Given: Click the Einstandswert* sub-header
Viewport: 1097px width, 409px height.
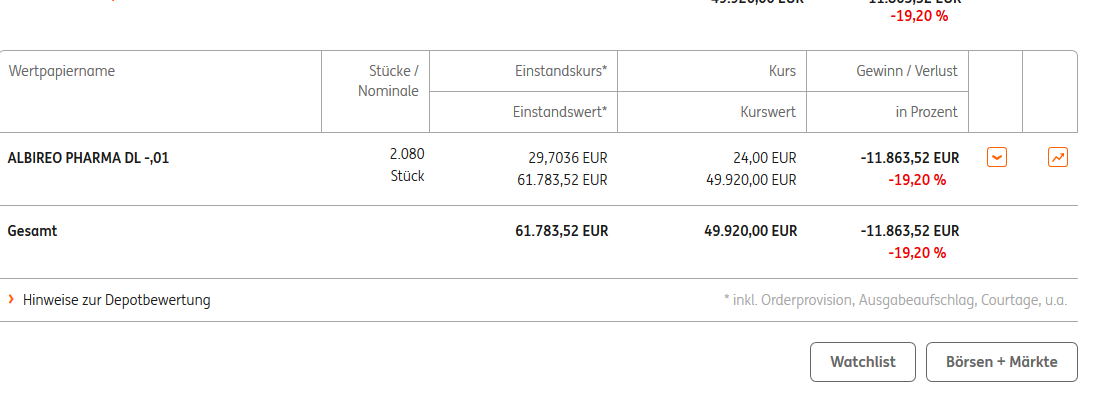Looking at the screenshot, I should coord(560,112).
